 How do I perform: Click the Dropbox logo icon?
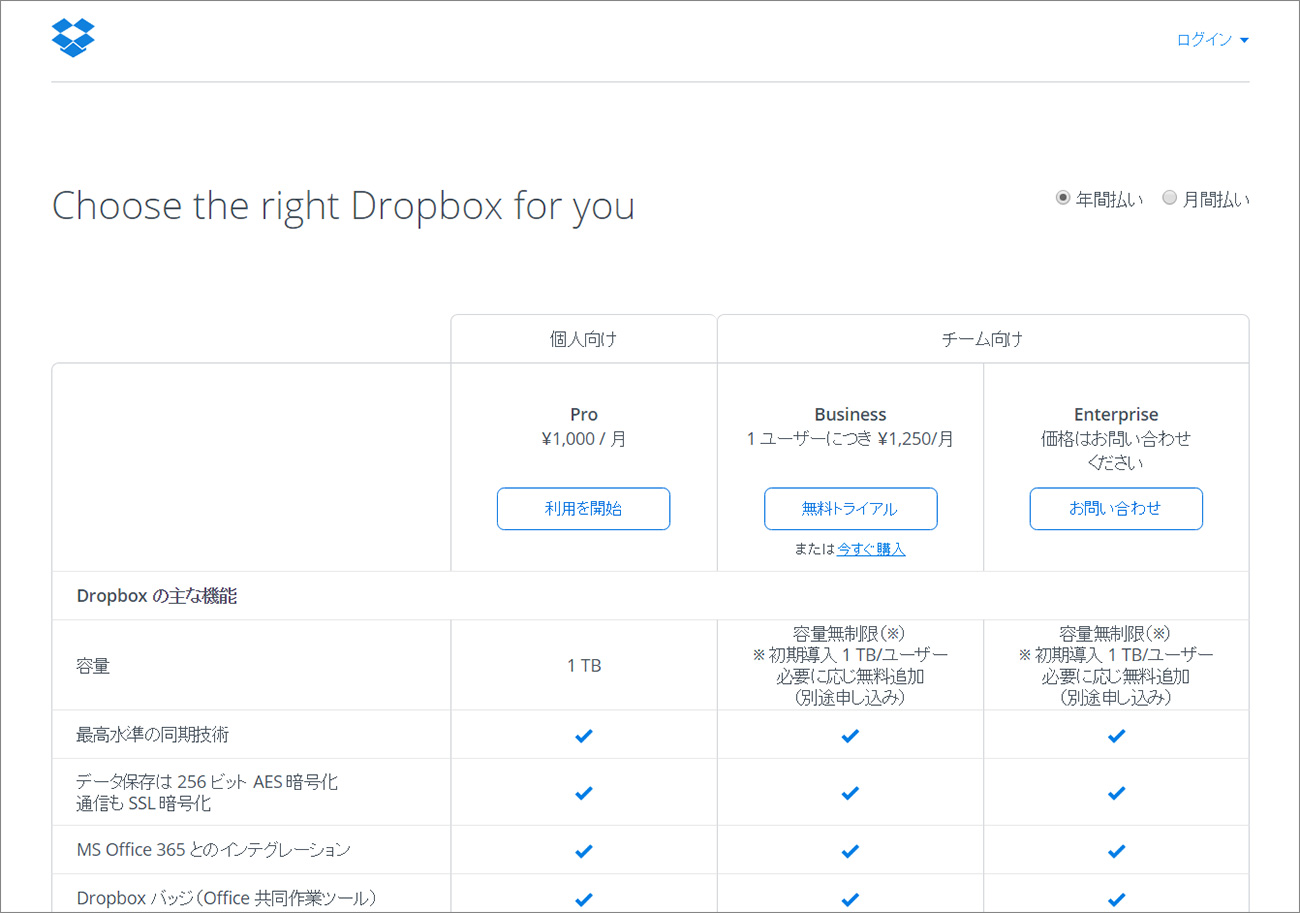(73, 37)
